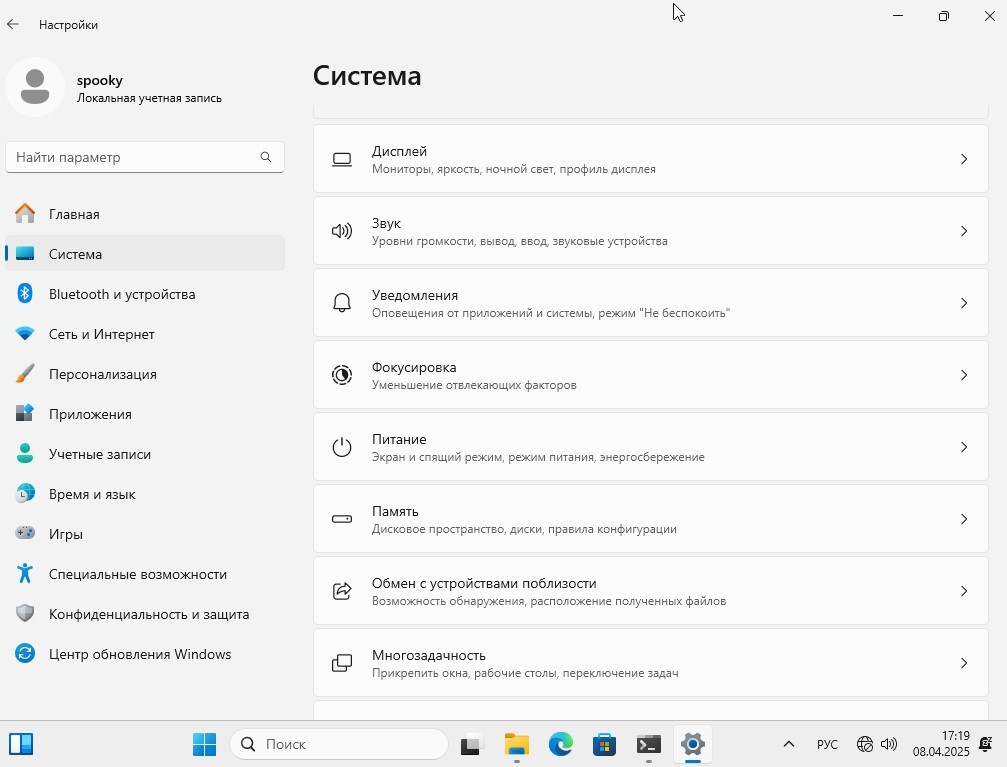Click the Bluetooth icon in sidebar
Screen dimensions: 1007x767
point(25,294)
